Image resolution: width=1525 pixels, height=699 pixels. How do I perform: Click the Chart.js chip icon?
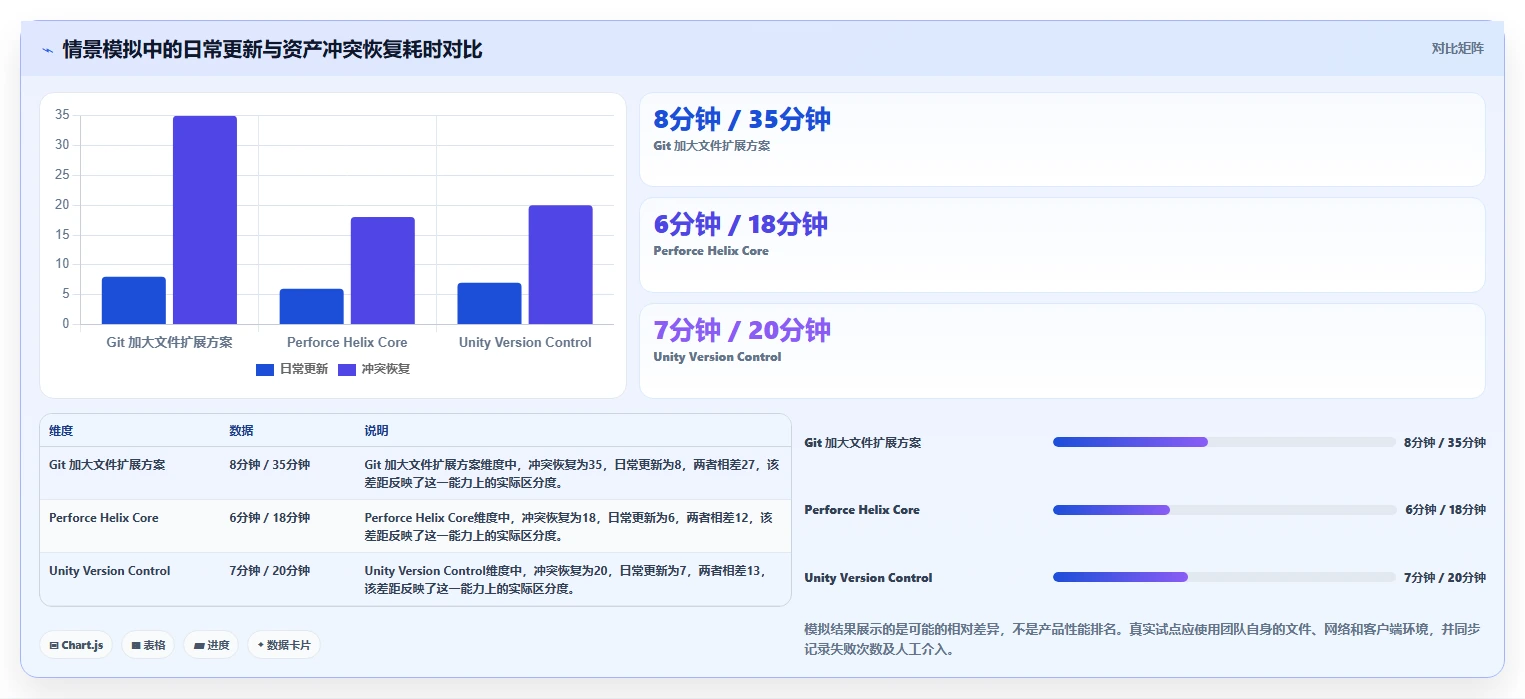click(x=54, y=646)
